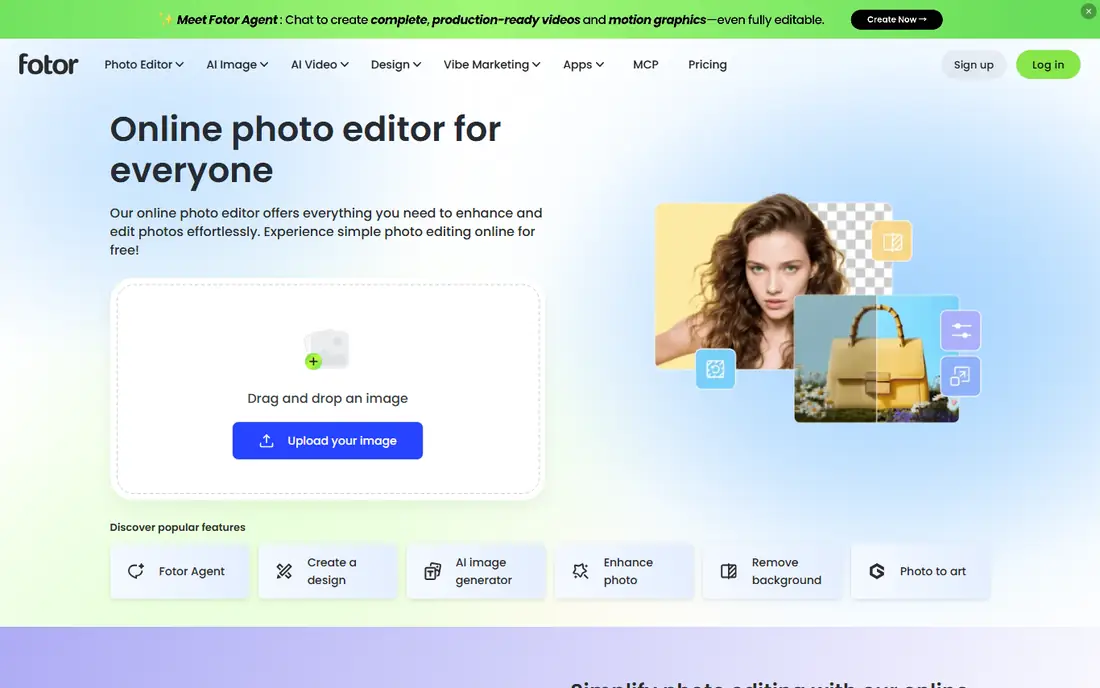Open the Enhance photo feature
The image size is (1100, 688).
pos(624,572)
